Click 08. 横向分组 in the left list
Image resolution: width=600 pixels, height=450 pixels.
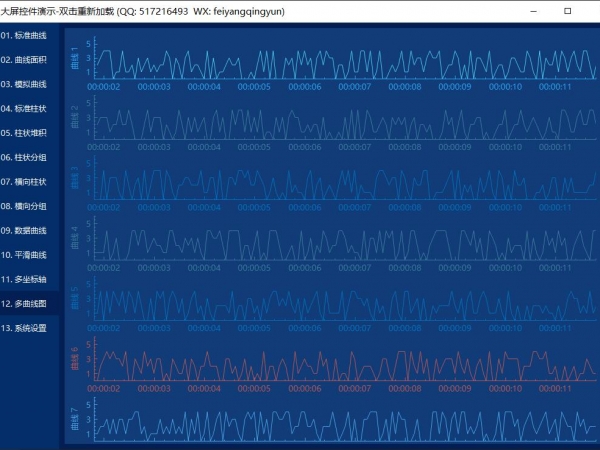tap(30, 205)
